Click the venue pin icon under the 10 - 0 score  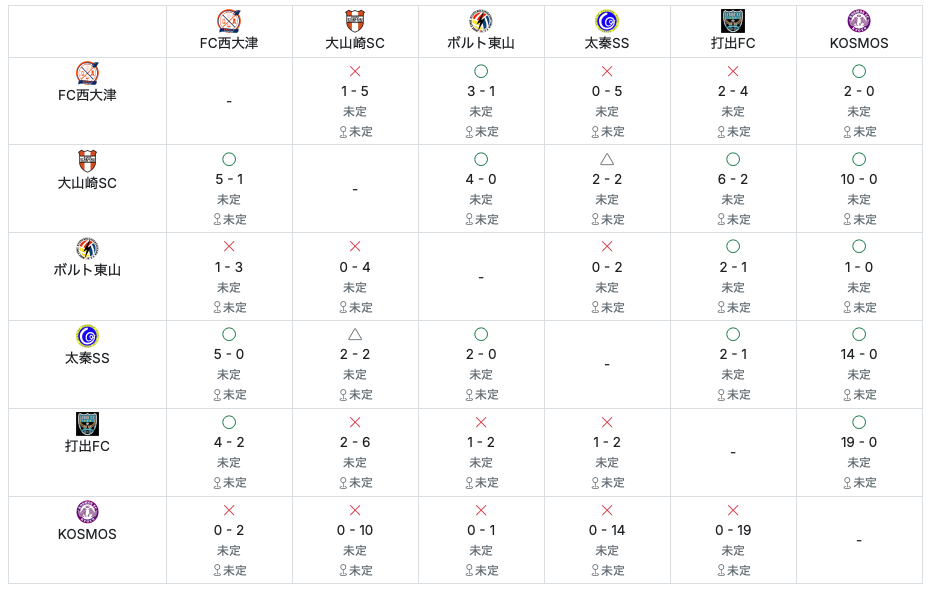[847, 219]
